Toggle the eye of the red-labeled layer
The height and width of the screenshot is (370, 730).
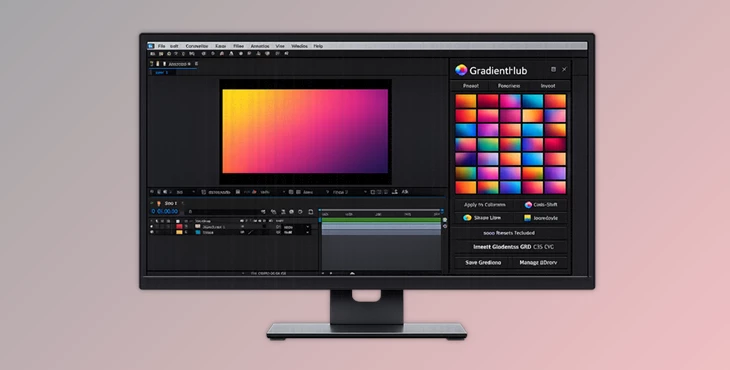(152, 227)
